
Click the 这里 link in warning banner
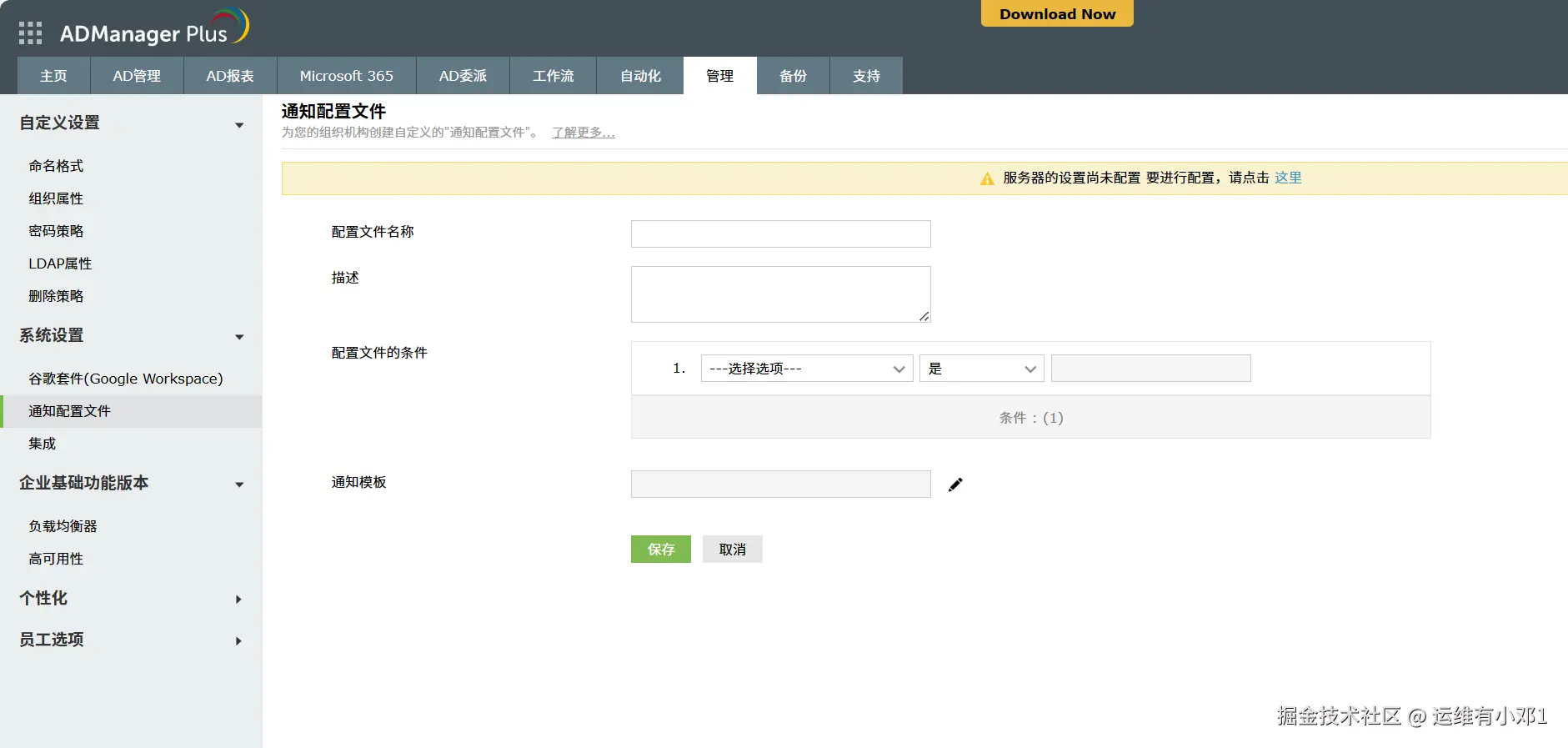point(1288,178)
